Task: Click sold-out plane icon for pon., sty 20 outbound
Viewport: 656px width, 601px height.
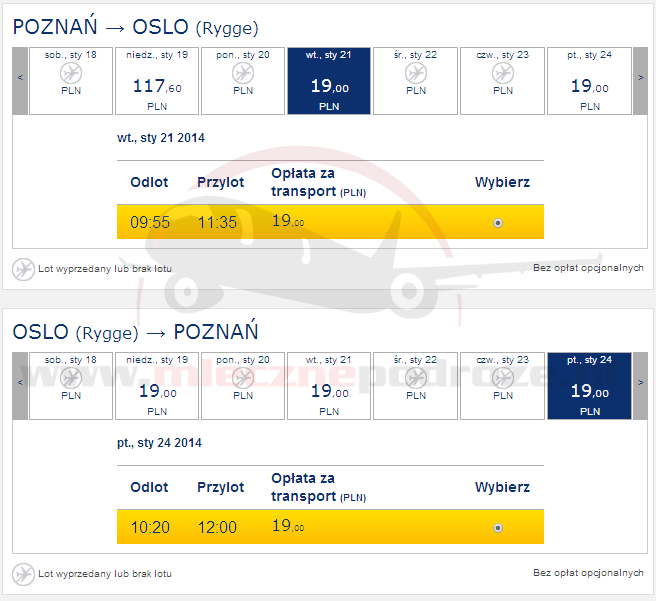Action: (x=243, y=74)
